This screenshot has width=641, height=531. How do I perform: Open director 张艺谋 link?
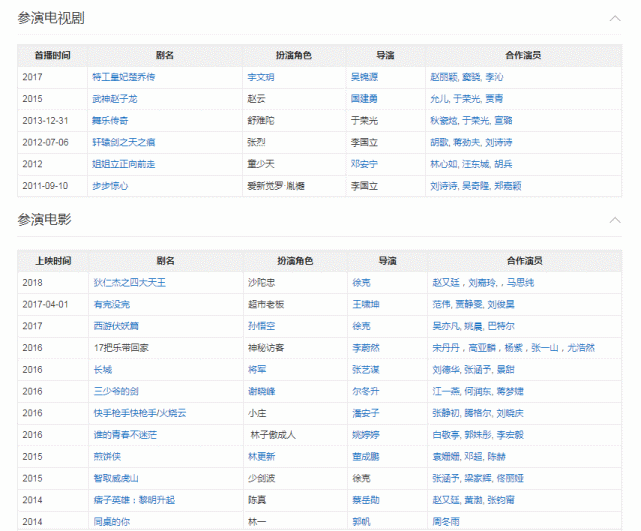coord(366,370)
